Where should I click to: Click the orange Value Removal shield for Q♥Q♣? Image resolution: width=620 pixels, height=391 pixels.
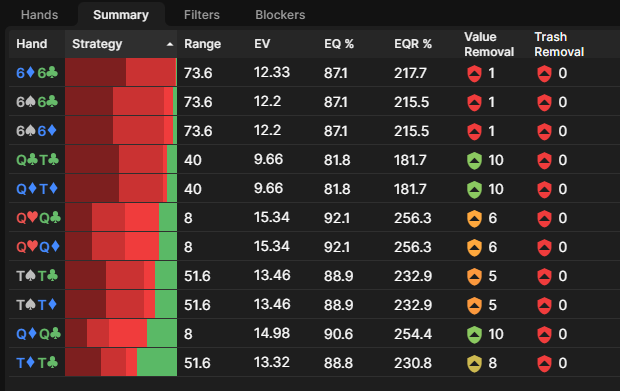tap(474, 219)
